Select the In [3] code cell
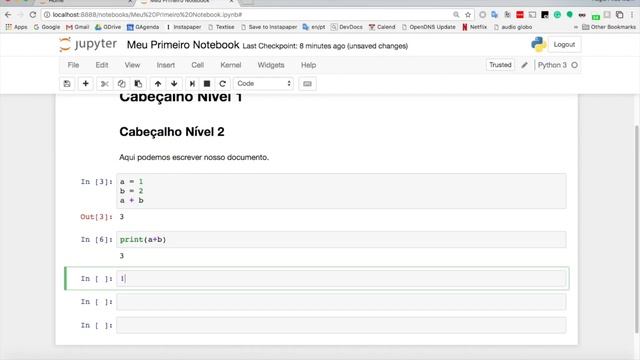Viewport: 640px width, 360px height. [x=341, y=191]
